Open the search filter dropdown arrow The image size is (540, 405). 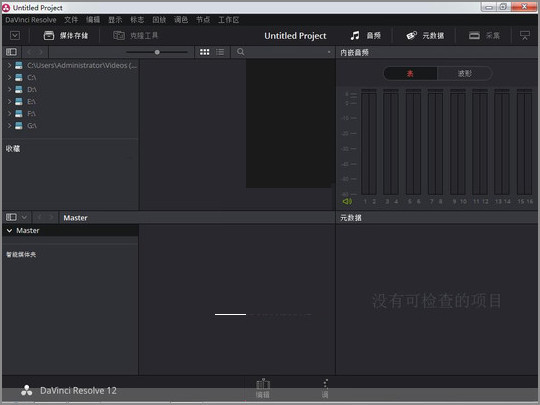tap(329, 52)
